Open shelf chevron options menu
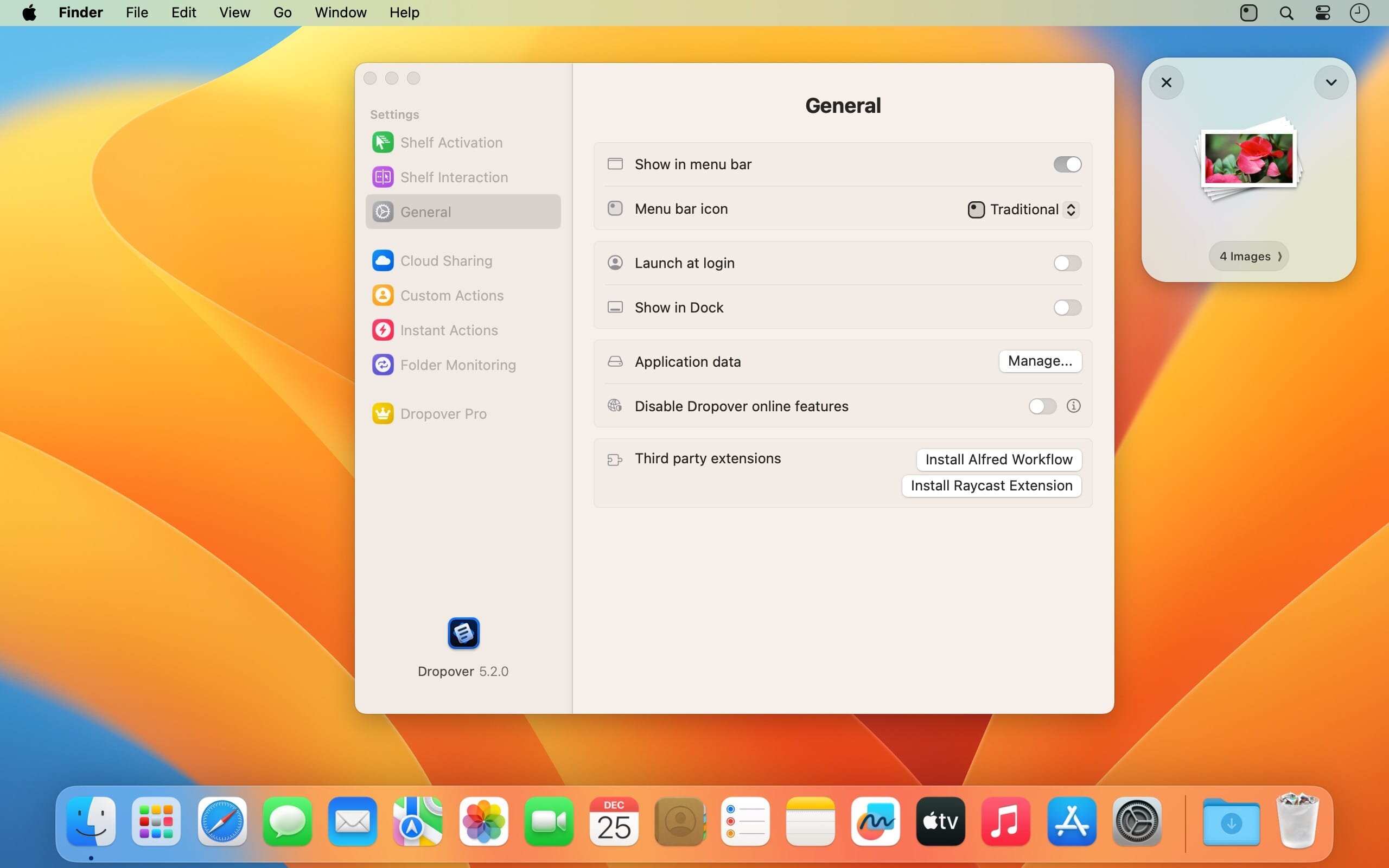 [x=1330, y=82]
